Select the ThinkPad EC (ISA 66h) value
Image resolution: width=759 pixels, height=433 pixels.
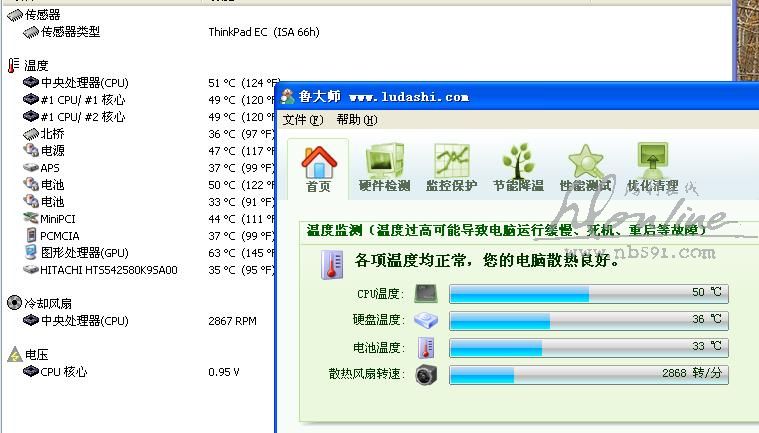pos(264,32)
